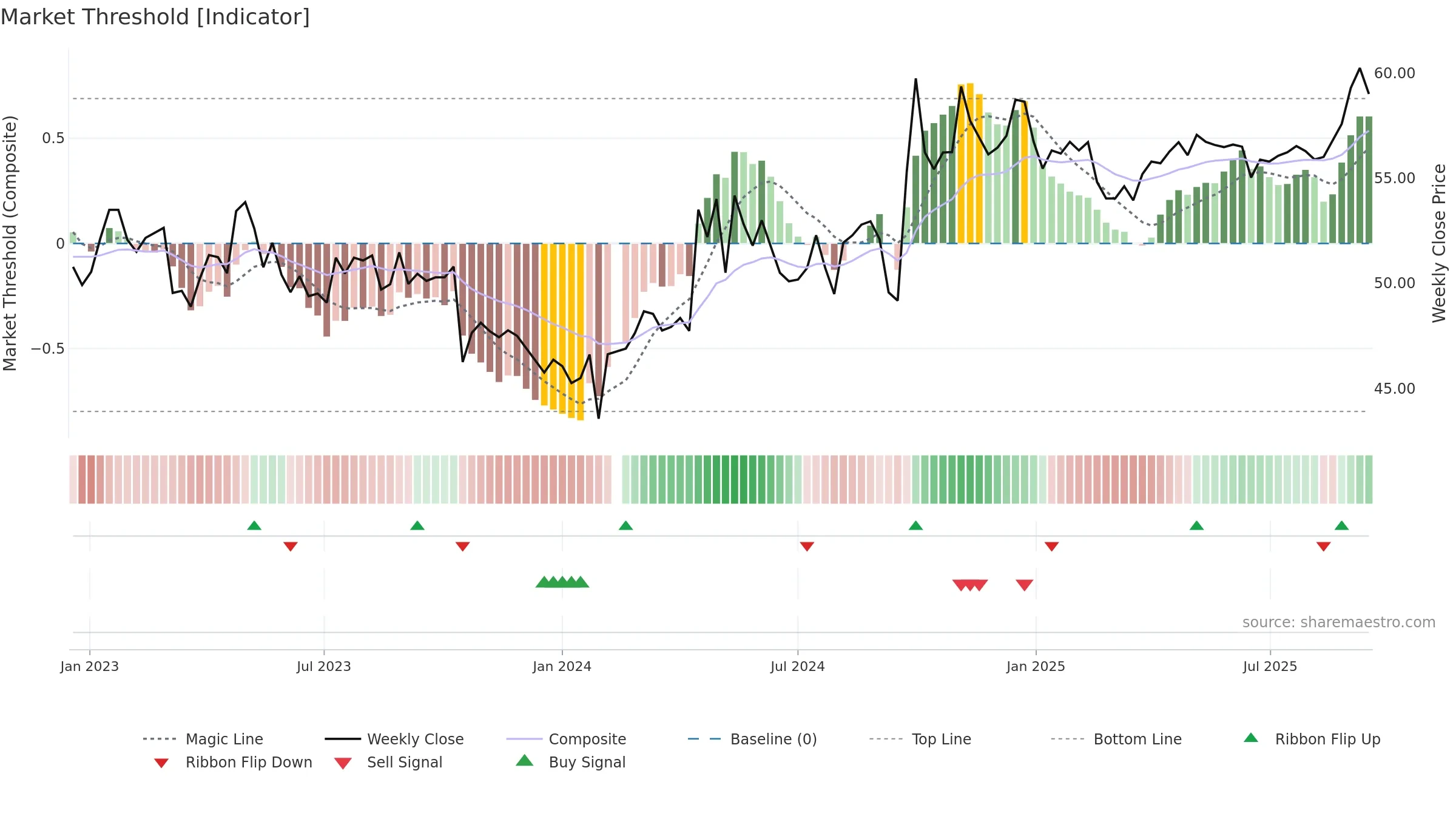1456x819 pixels.
Task: Click the Weekly Close Price axis title
Action: click(1439, 243)
